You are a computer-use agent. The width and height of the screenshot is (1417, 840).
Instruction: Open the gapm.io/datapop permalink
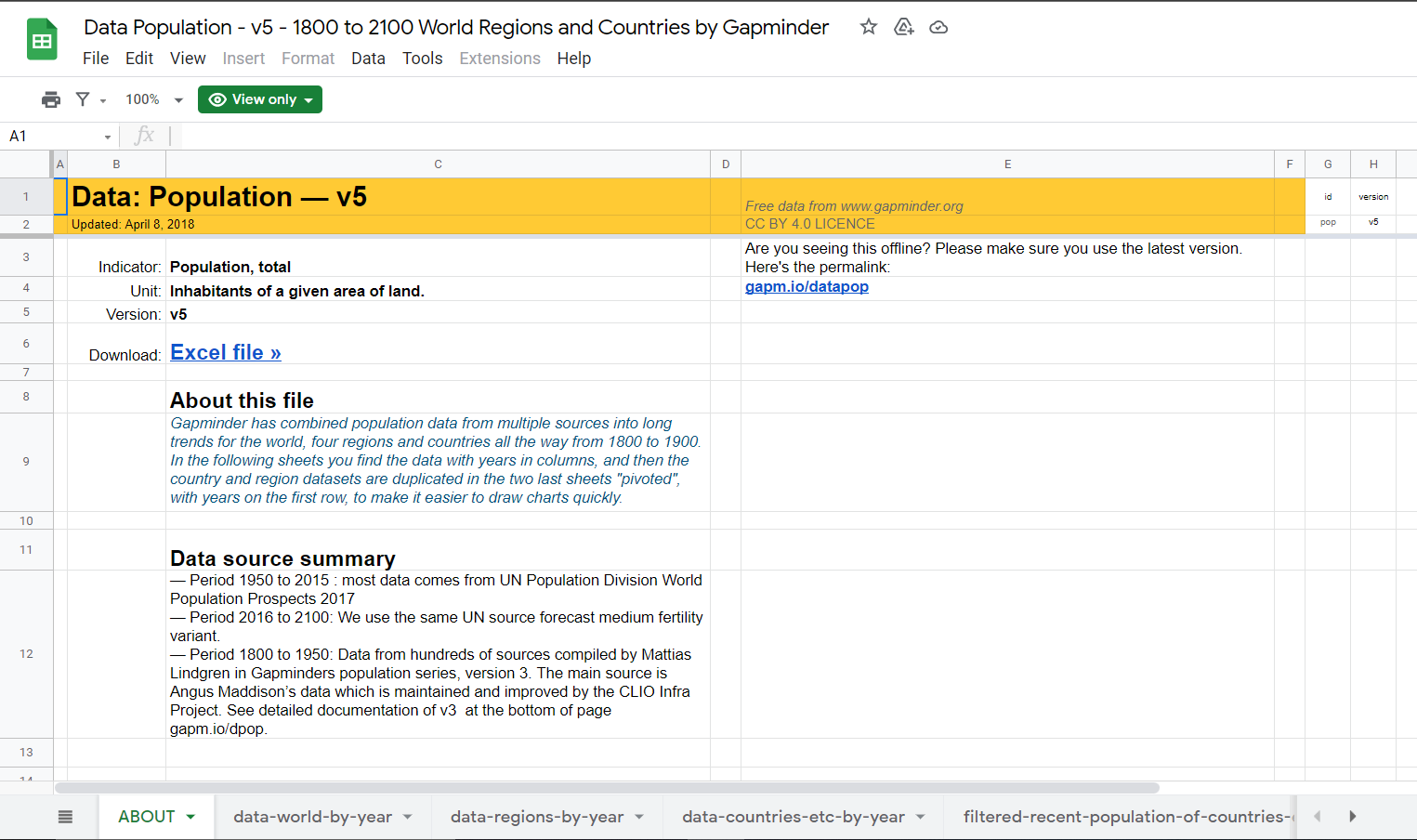pos(807,286)
